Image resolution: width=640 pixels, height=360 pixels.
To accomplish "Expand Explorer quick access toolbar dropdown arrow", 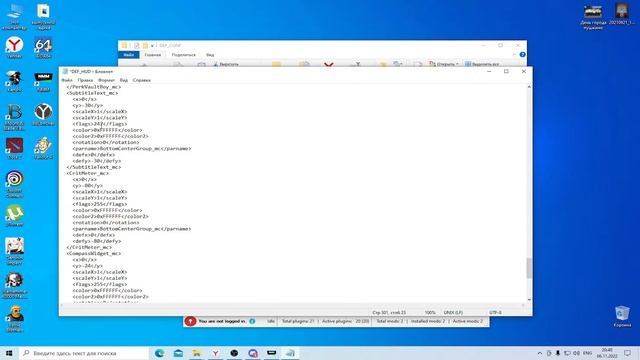I will tap(152, 46).
